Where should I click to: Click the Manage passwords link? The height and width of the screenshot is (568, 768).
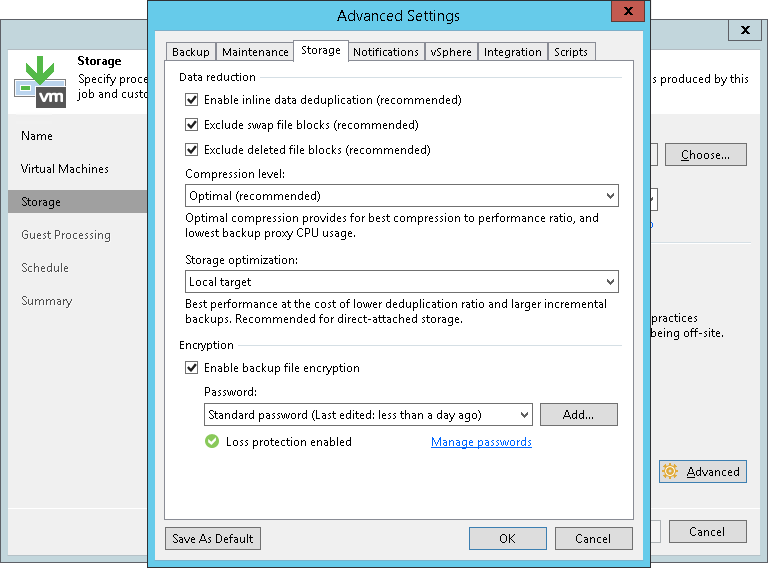pyautogui.click(x=481, y=442)
